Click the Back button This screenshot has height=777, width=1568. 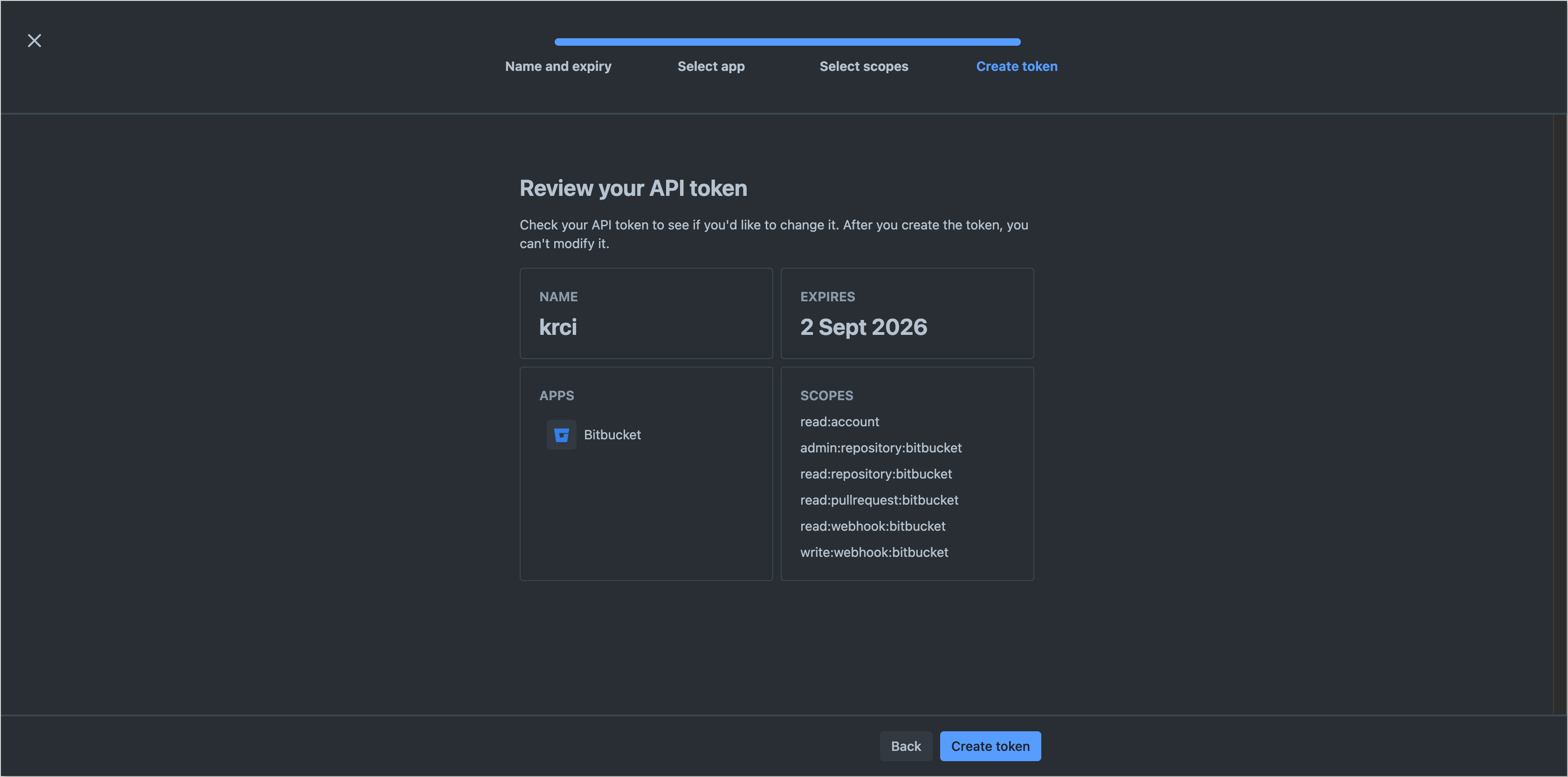[906, 745]
